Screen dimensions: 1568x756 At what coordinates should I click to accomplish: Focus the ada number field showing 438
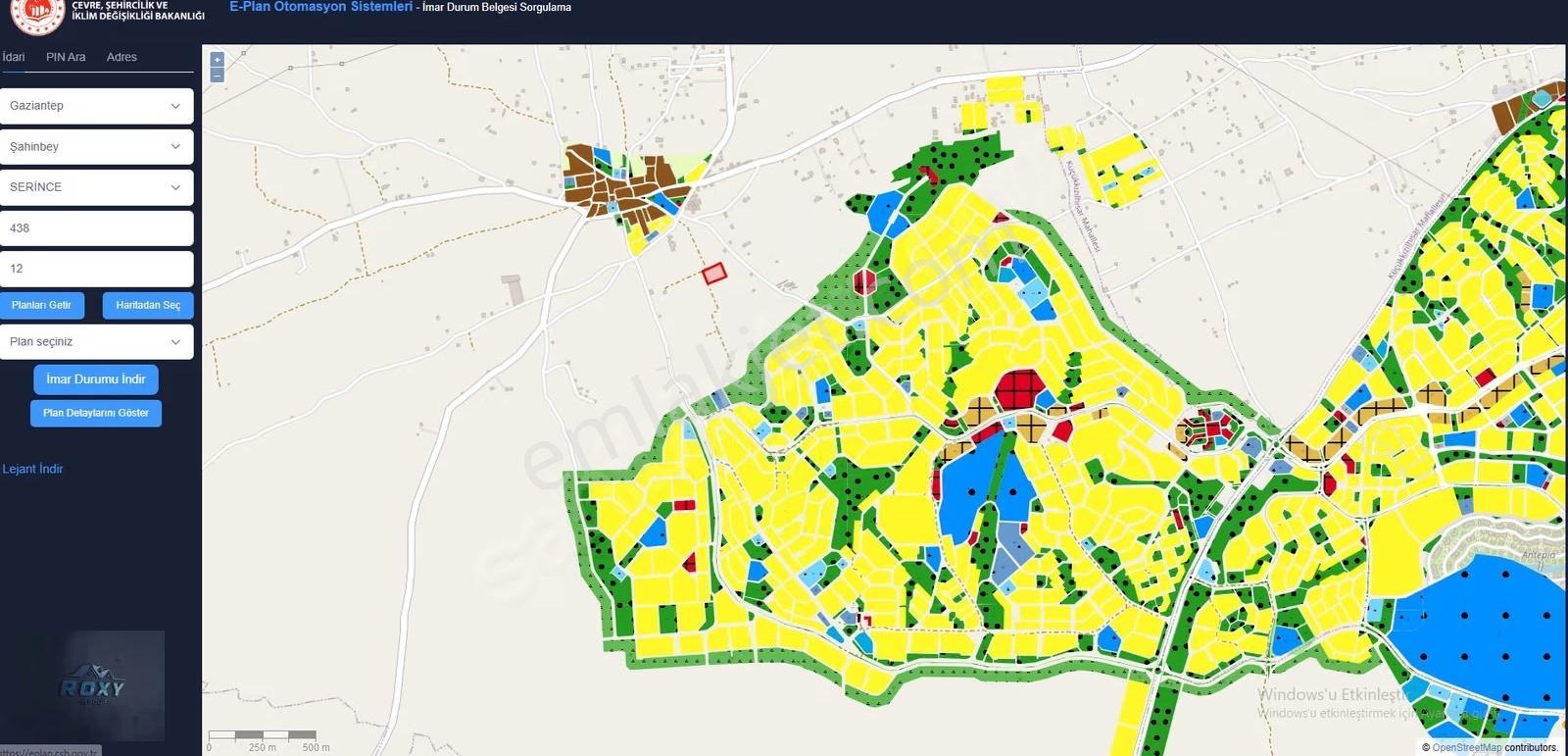(x=96, y=228)
